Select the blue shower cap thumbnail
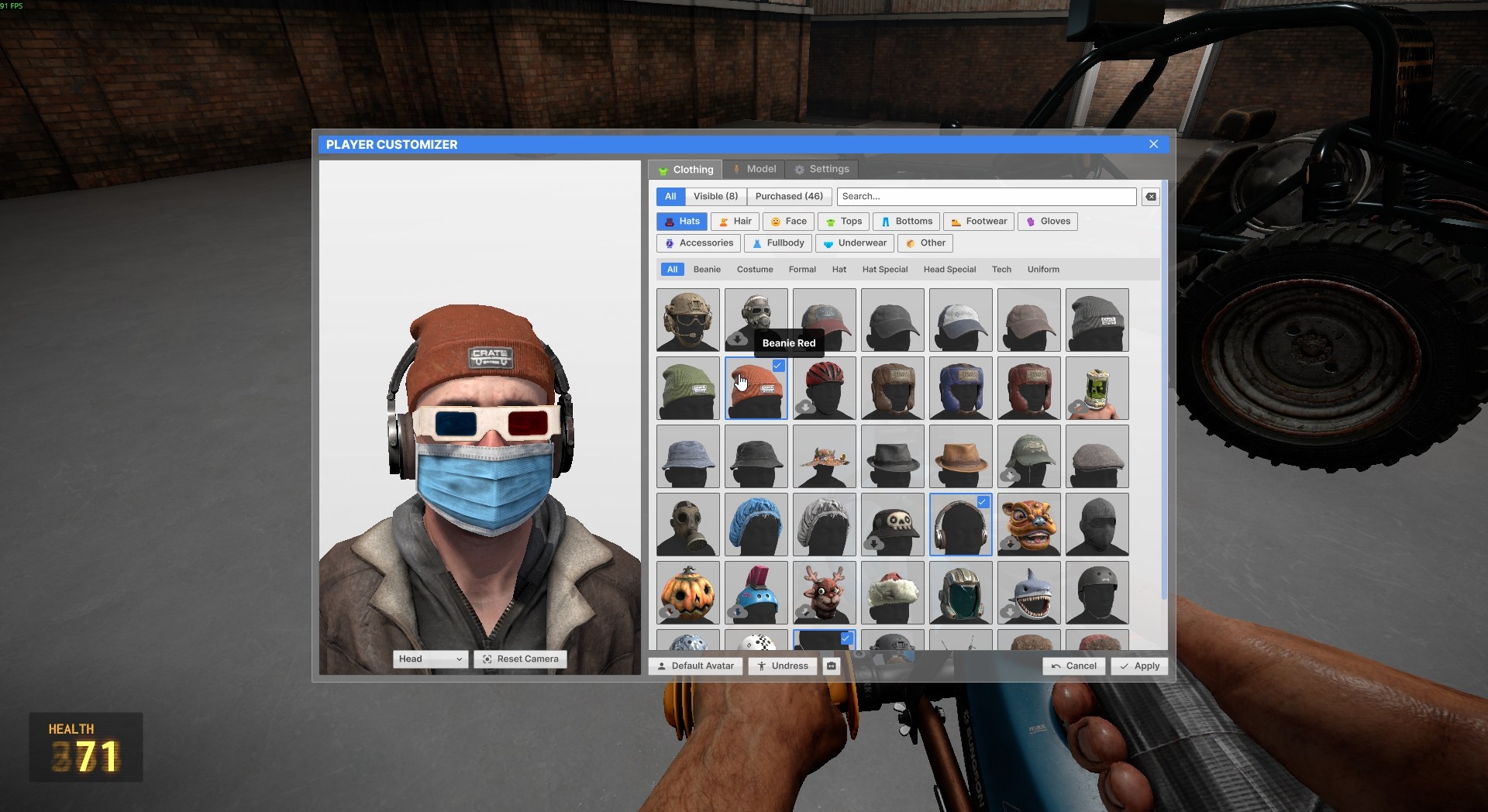Viewport: 1488px width, 812px height. (x=756, y=525)
